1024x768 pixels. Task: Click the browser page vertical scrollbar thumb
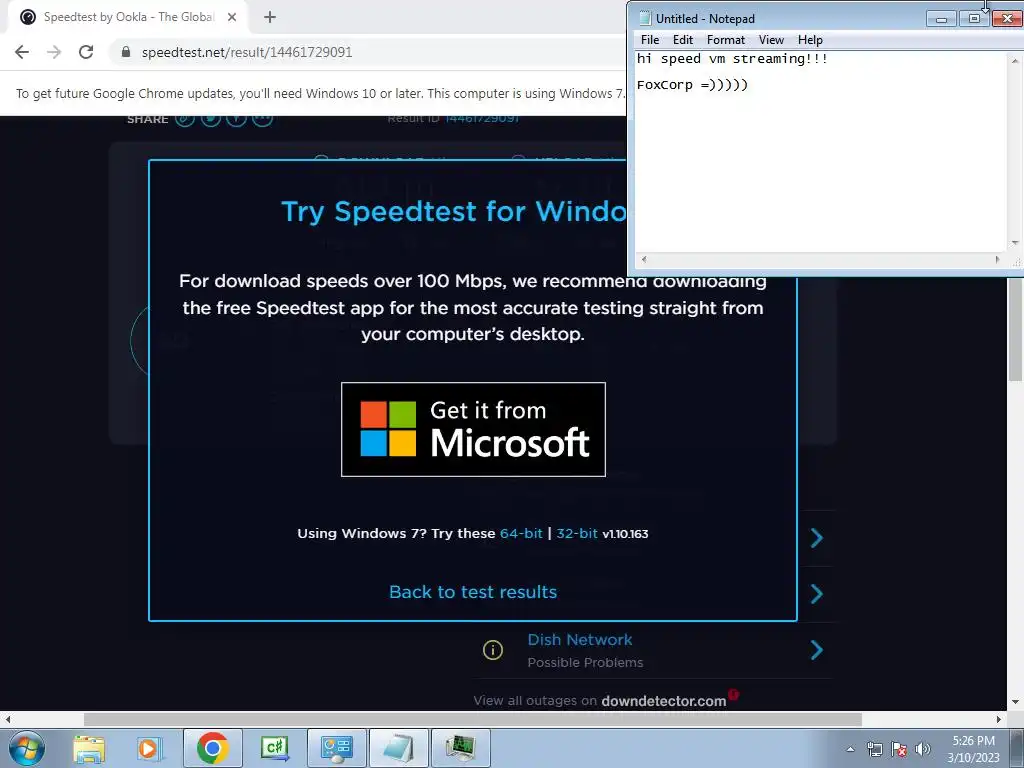pos(1015,328)
